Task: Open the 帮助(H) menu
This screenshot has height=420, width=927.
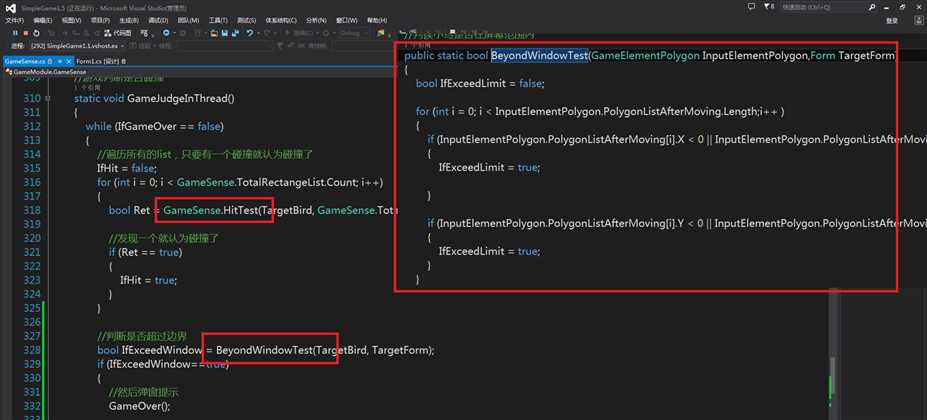Action: pyautogui.click(x=377, y=20)
